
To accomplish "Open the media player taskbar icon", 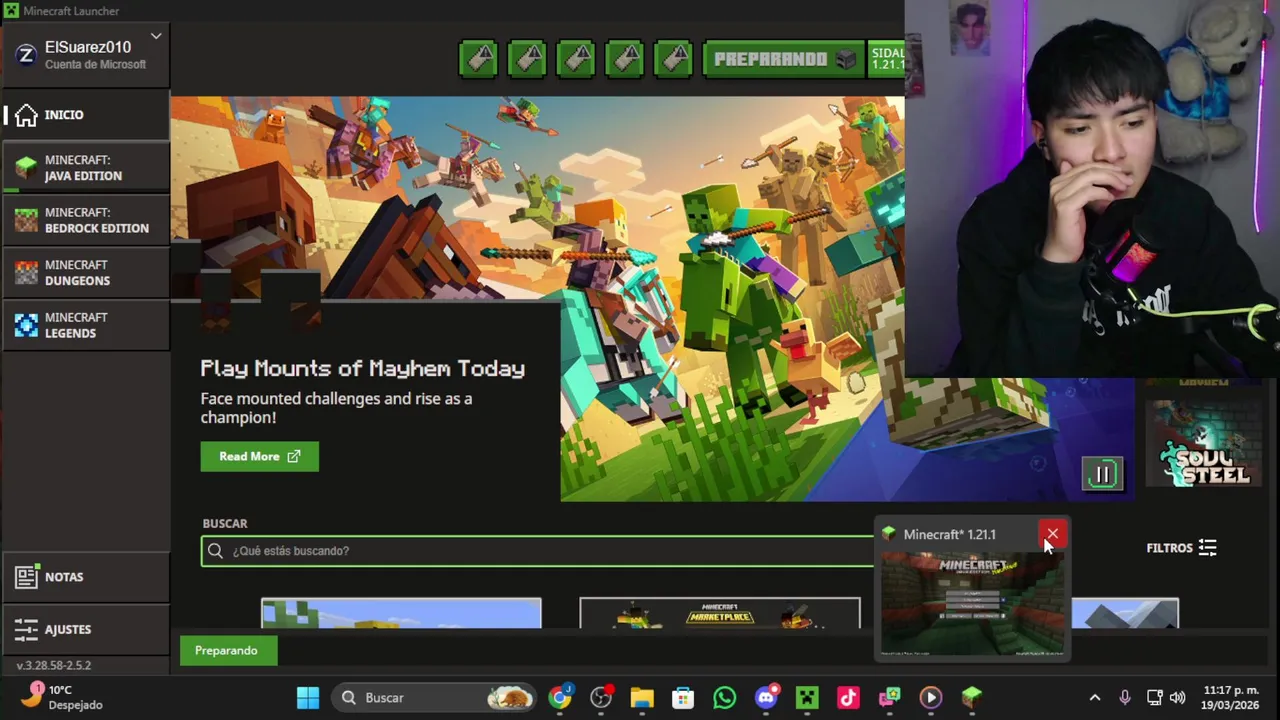I will click(x=930, y=698).
